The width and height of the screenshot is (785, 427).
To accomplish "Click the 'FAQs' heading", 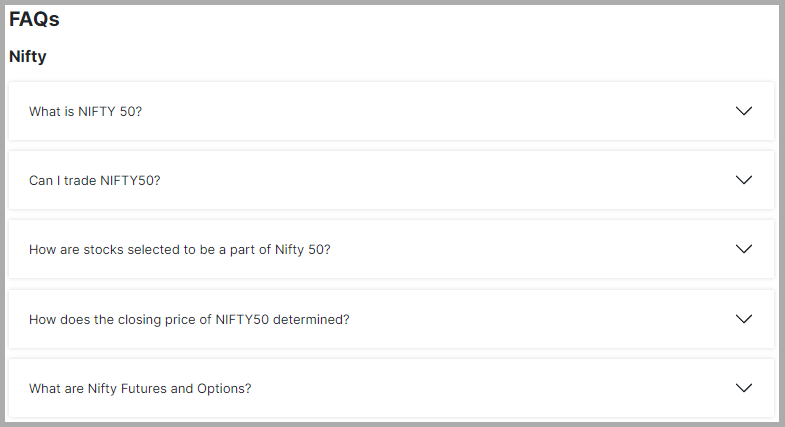I will pos(35,20).
